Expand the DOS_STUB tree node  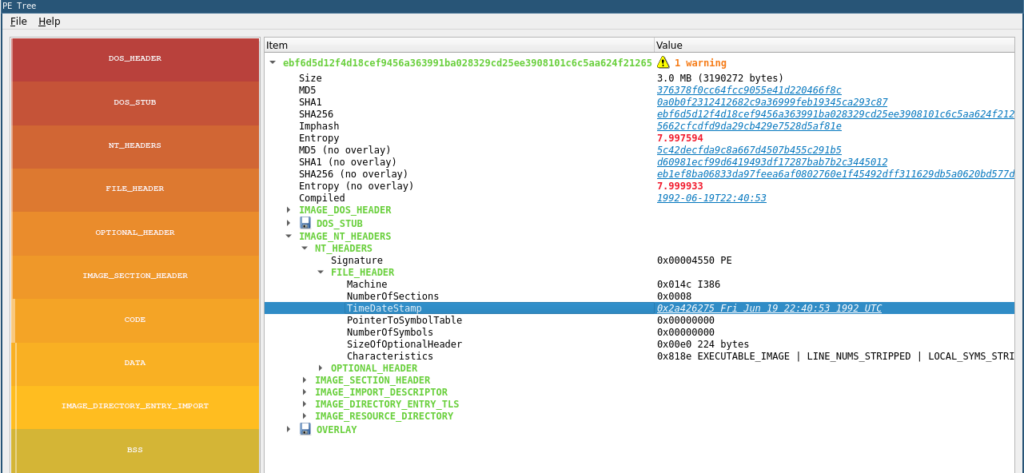click(289, 223)
